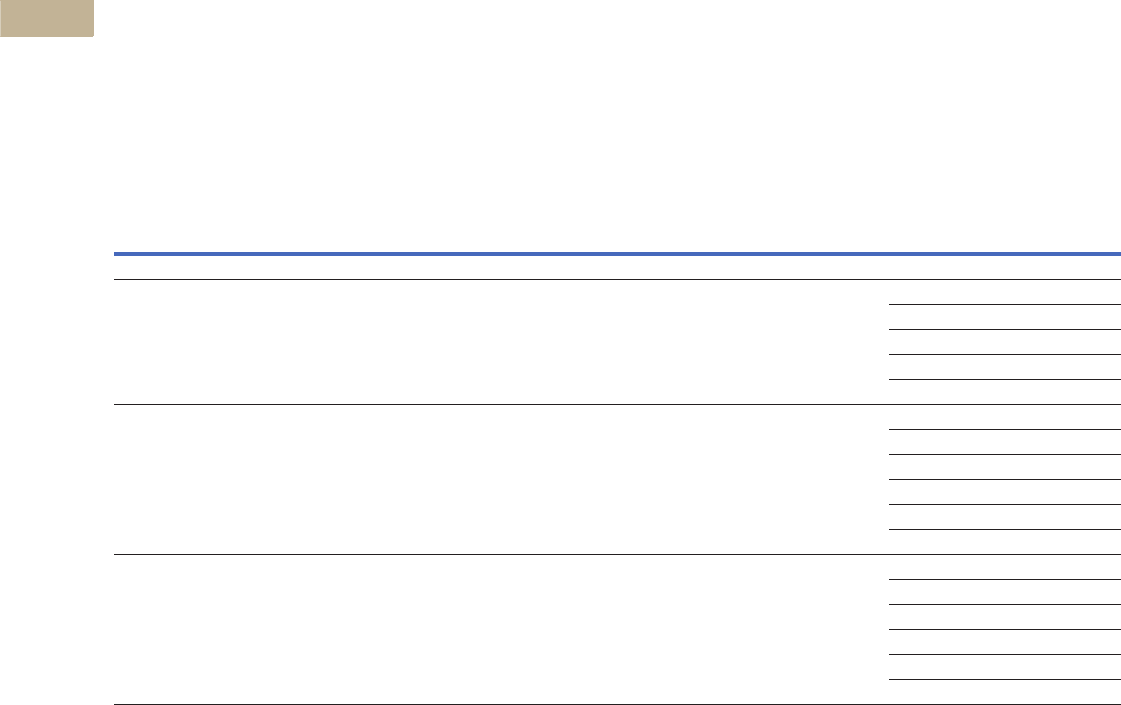Select second right sub-row of third table group
Screen dimensions: 1121x705
click(1004, 592)
